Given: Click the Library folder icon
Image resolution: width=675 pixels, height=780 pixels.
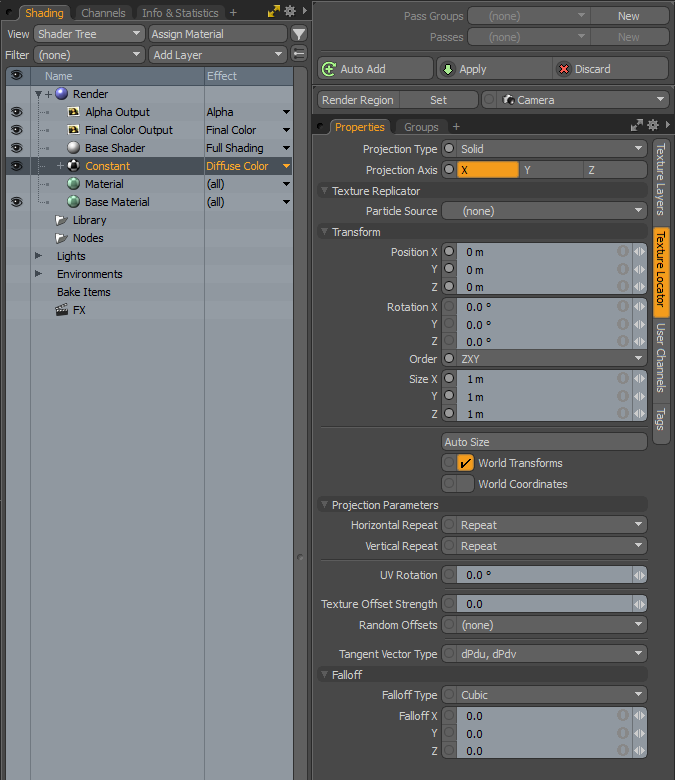Looking at the screenshot, I should (62, 220).
